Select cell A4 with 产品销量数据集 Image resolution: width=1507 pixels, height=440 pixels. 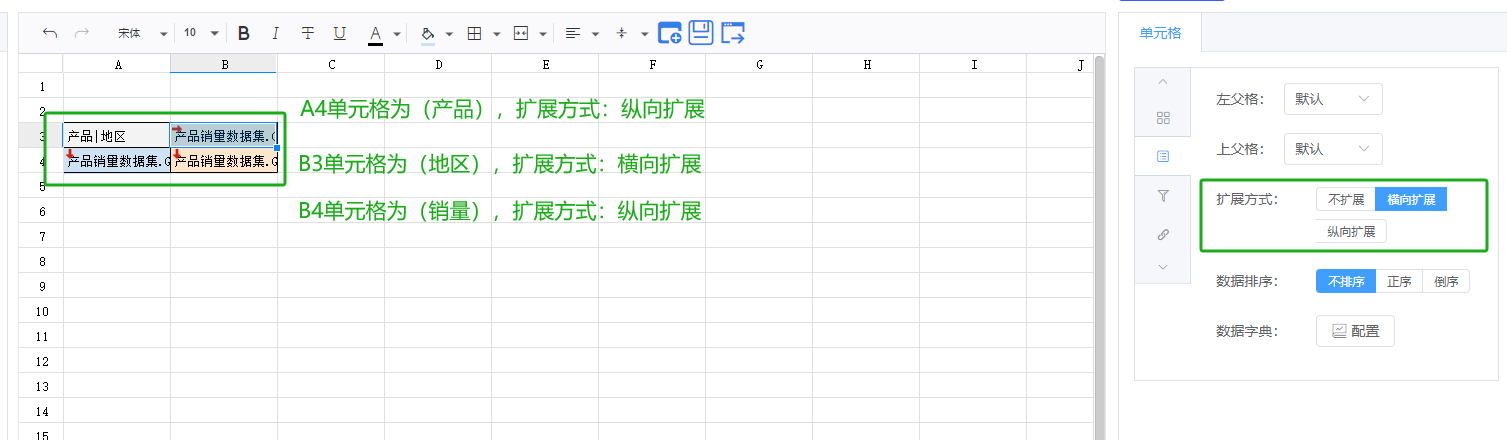click(x=117, y=160)
